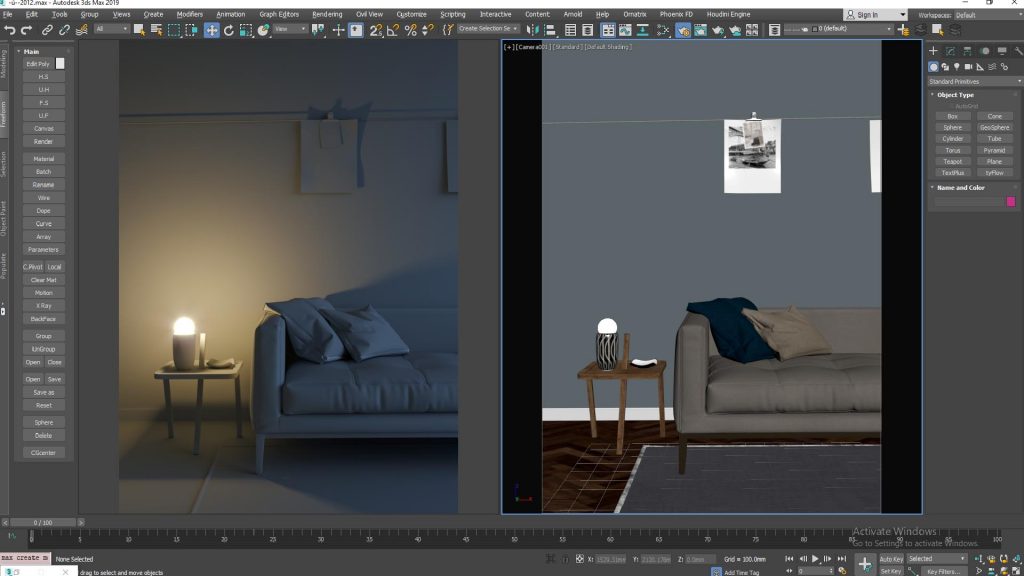Viewport: 1024px width, 576px height.
Task: Open the Lights category in the Create panel
Action: click(957, 67)
